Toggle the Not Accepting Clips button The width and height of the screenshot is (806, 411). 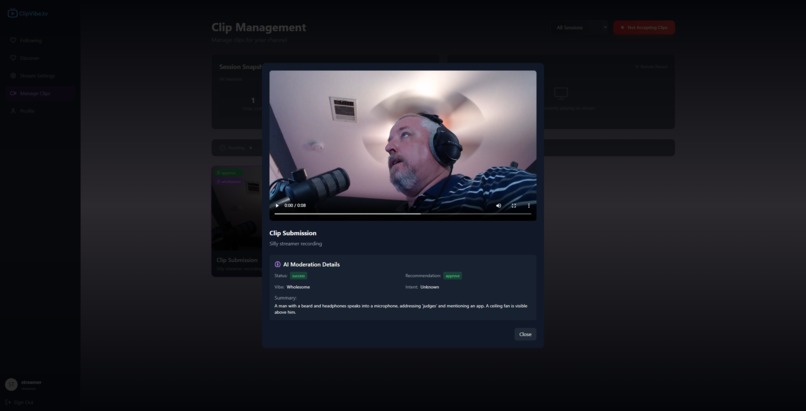644,28
